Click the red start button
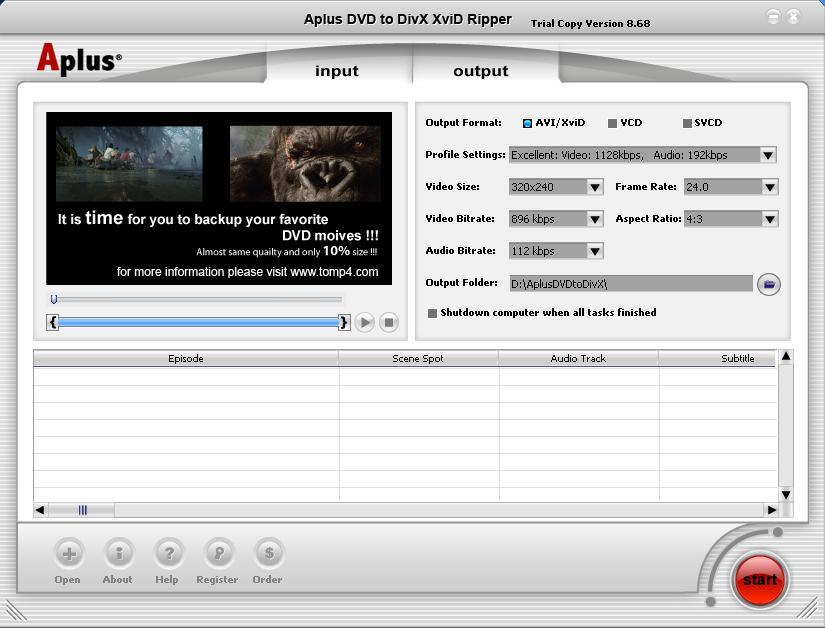 (x=759, y=580)
